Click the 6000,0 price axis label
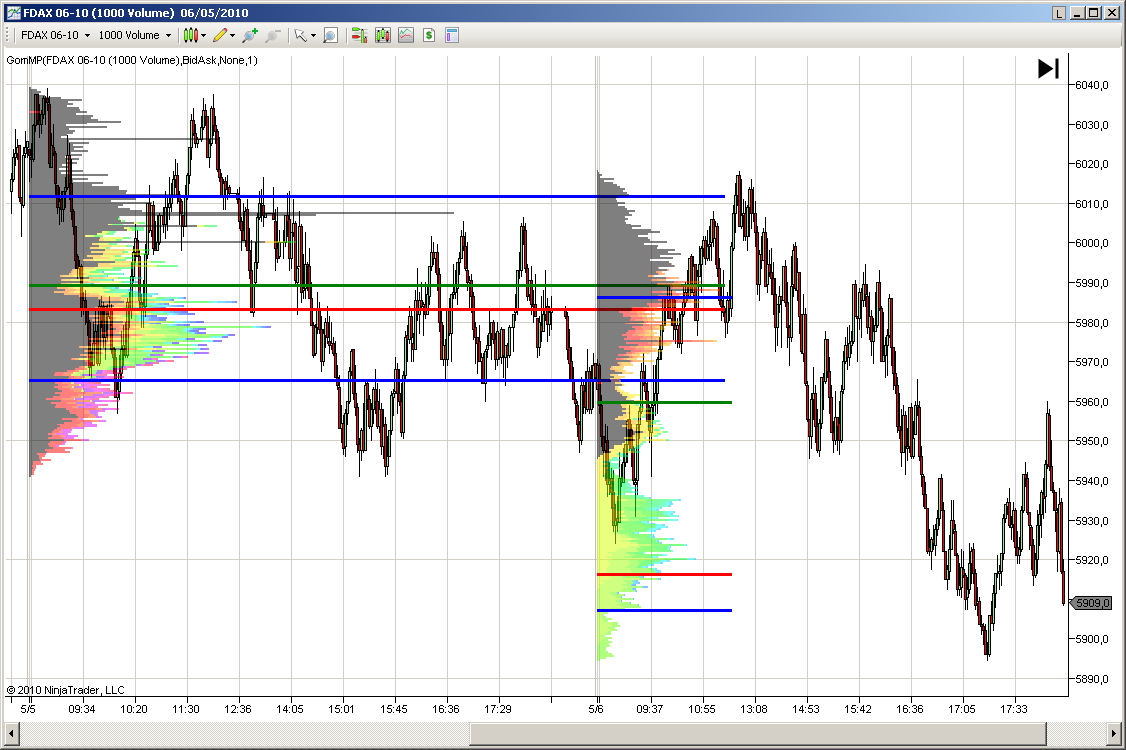1126x750 pixels. click(1092, 243)
